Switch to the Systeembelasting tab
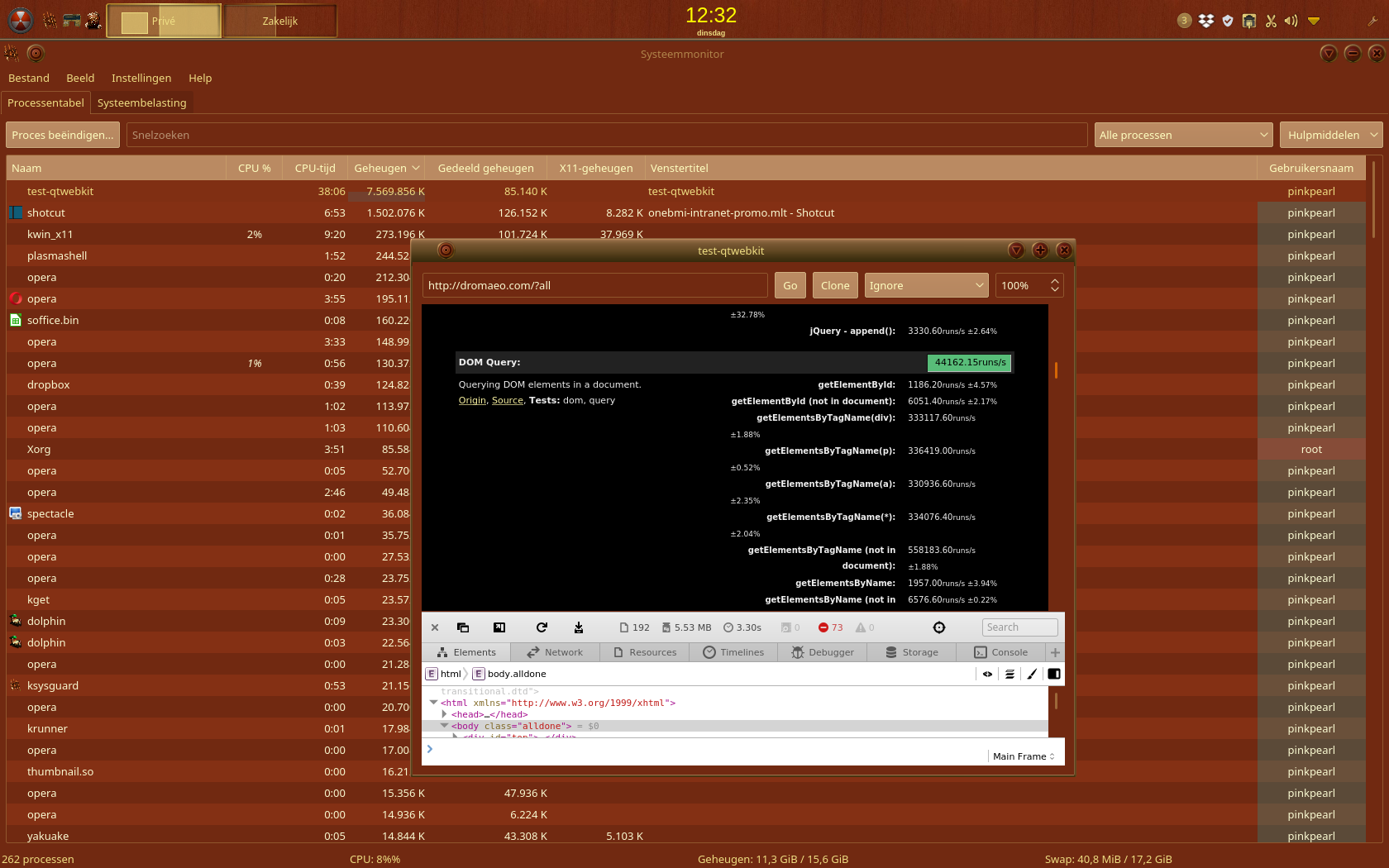Image resolution: width=1389 pixels, height=868 pixels. [x=141, y=103]
